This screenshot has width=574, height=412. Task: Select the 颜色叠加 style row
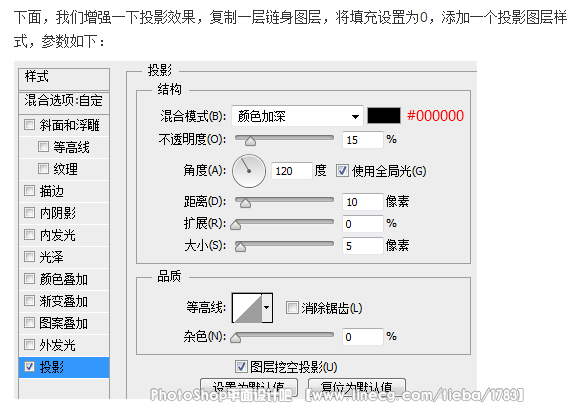64,279
